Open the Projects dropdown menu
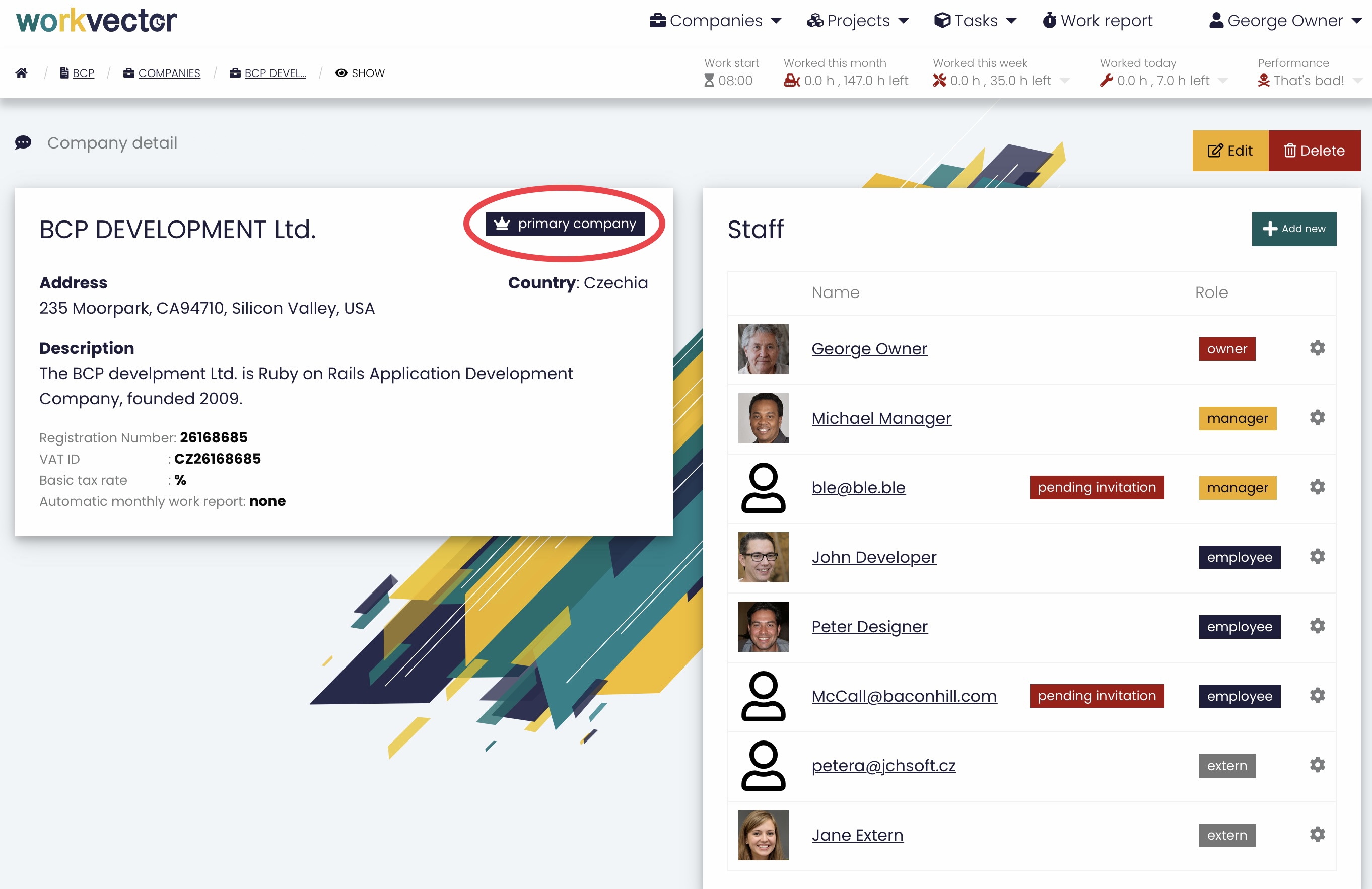 [858, 21]
